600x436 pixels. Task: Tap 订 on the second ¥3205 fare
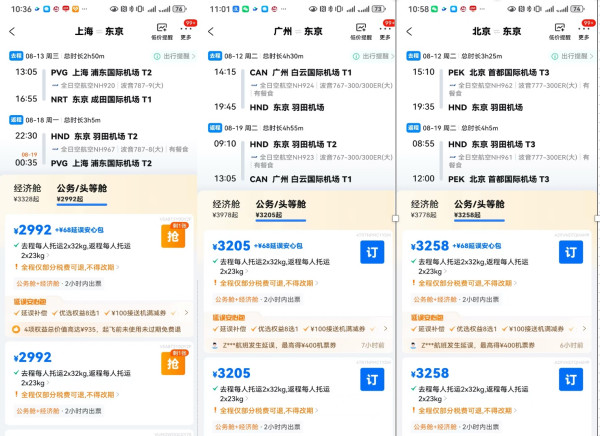372,379
